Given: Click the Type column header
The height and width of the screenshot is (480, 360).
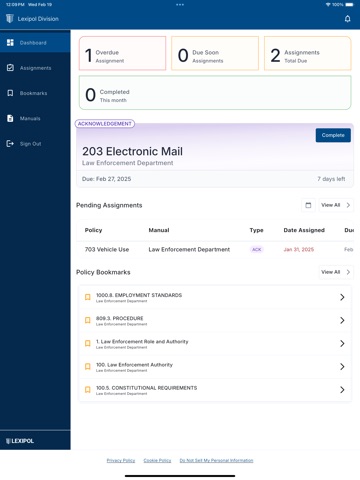Looking at the screenshot, I should (256, 230).
